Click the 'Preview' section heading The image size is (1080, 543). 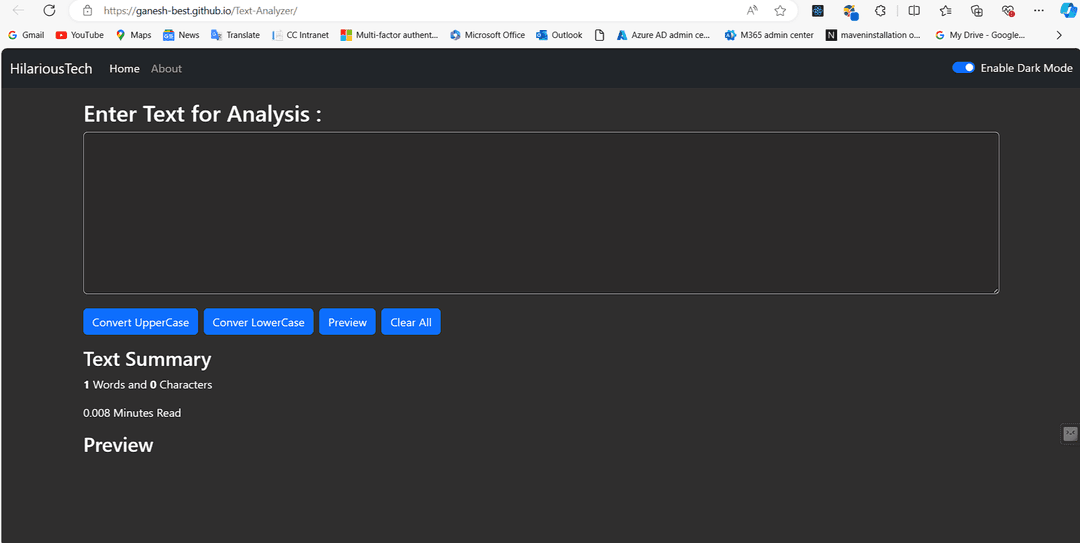(118, 445)
